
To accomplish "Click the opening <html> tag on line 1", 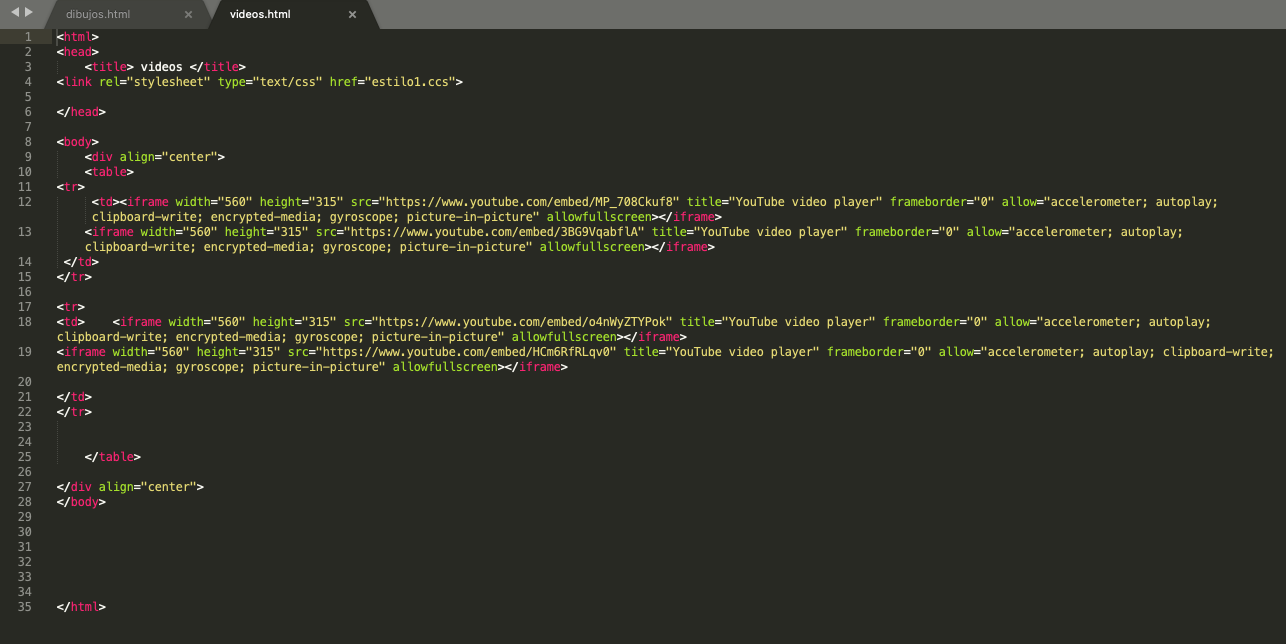I will (x=78, y=37).
